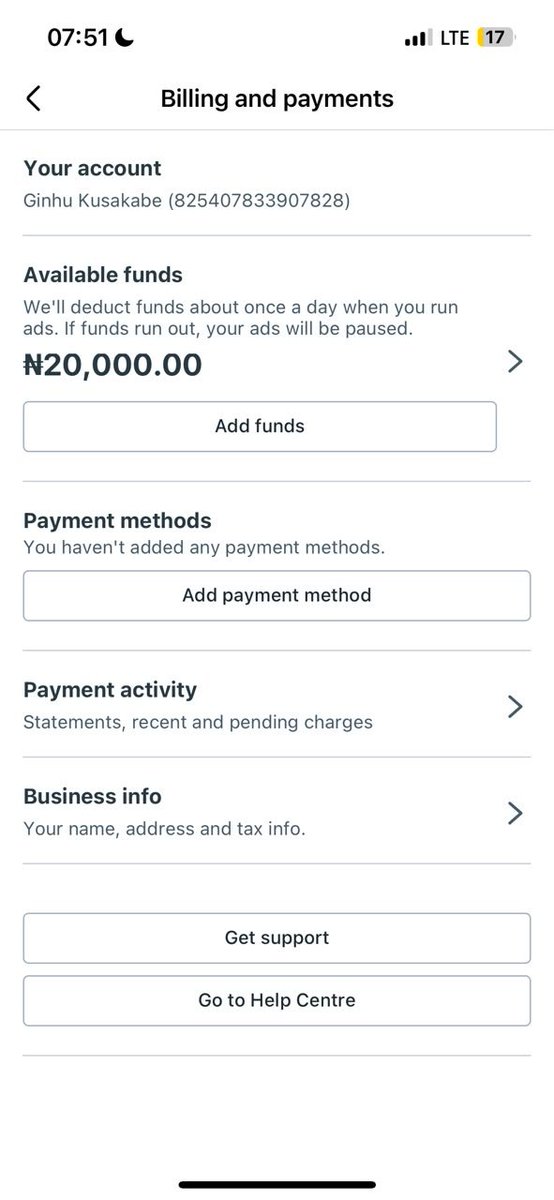
Task: Open Available funds details chevron
Action: (x=515, y=362)
